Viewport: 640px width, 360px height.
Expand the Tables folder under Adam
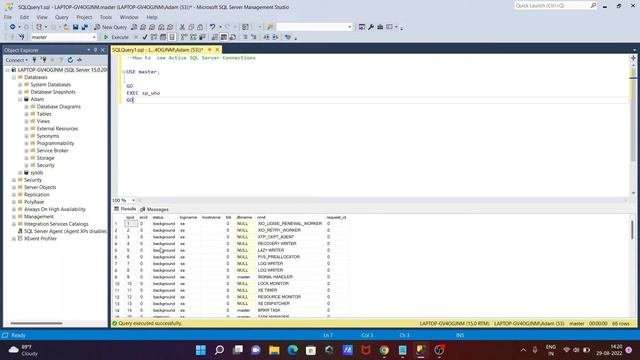pyautogui.click(x=27, y=114)
